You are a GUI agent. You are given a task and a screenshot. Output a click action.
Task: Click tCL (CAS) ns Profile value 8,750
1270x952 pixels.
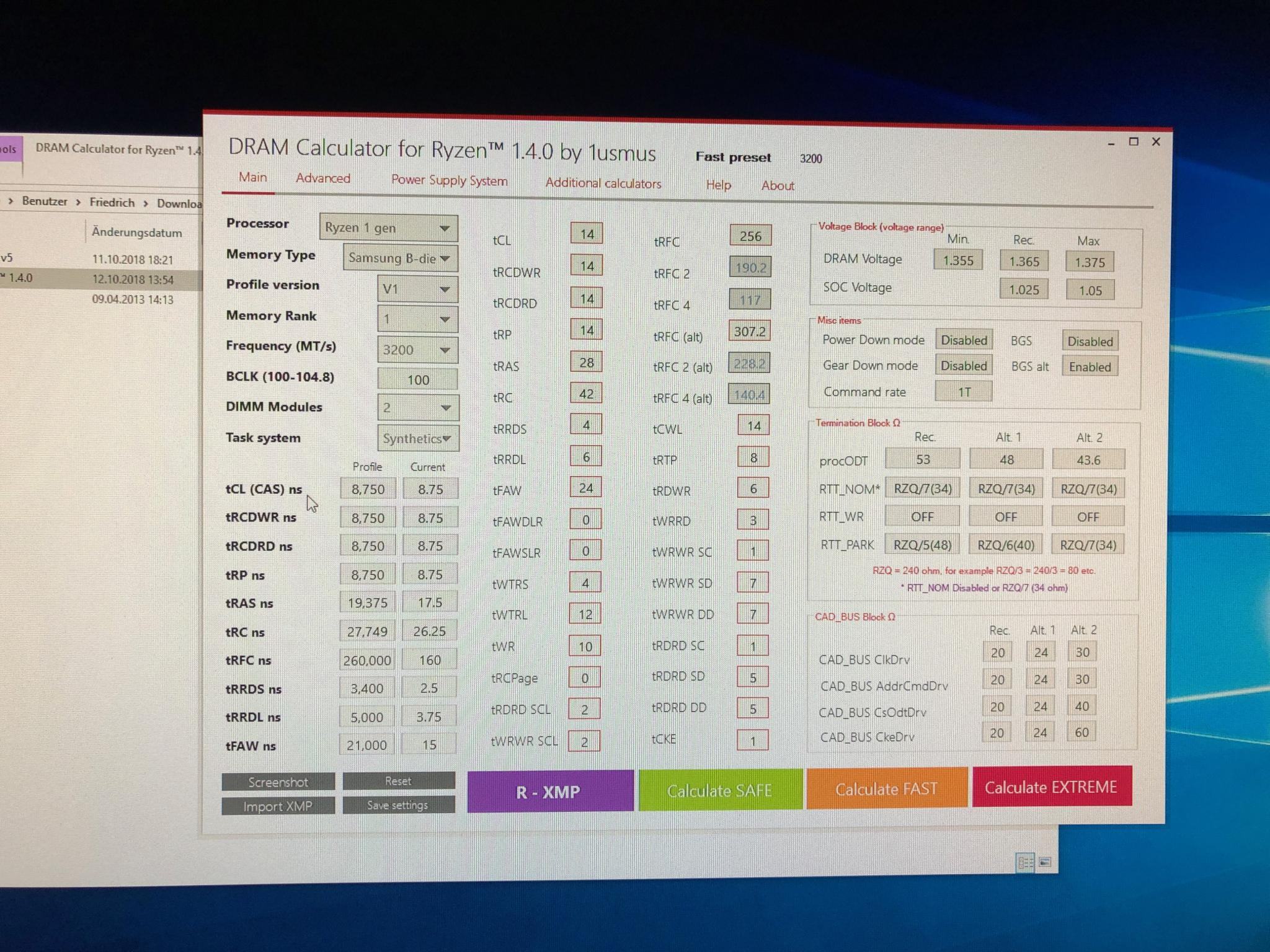point(368,489)
